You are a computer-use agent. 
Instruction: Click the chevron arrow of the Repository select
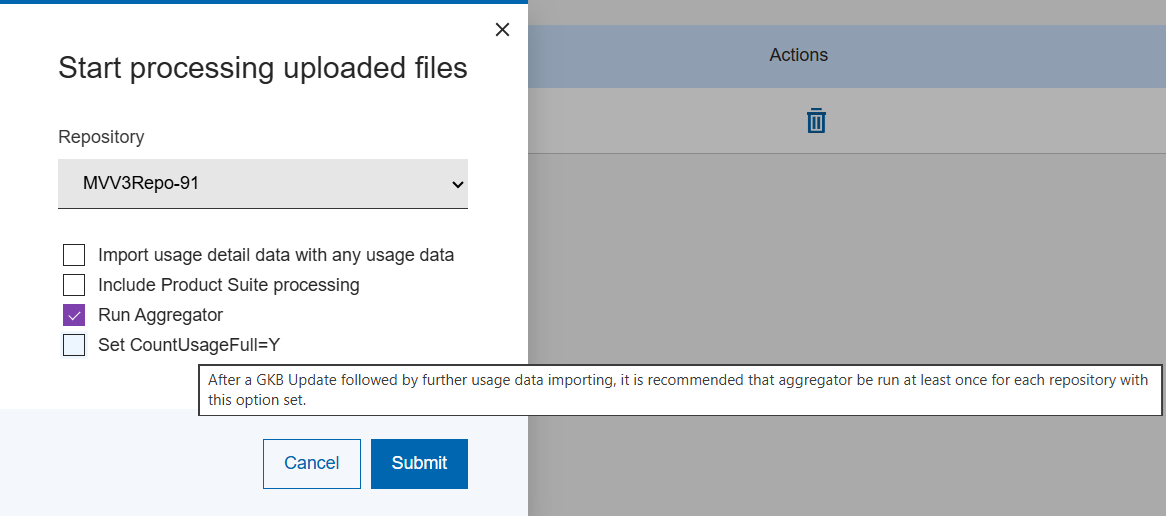457,185
